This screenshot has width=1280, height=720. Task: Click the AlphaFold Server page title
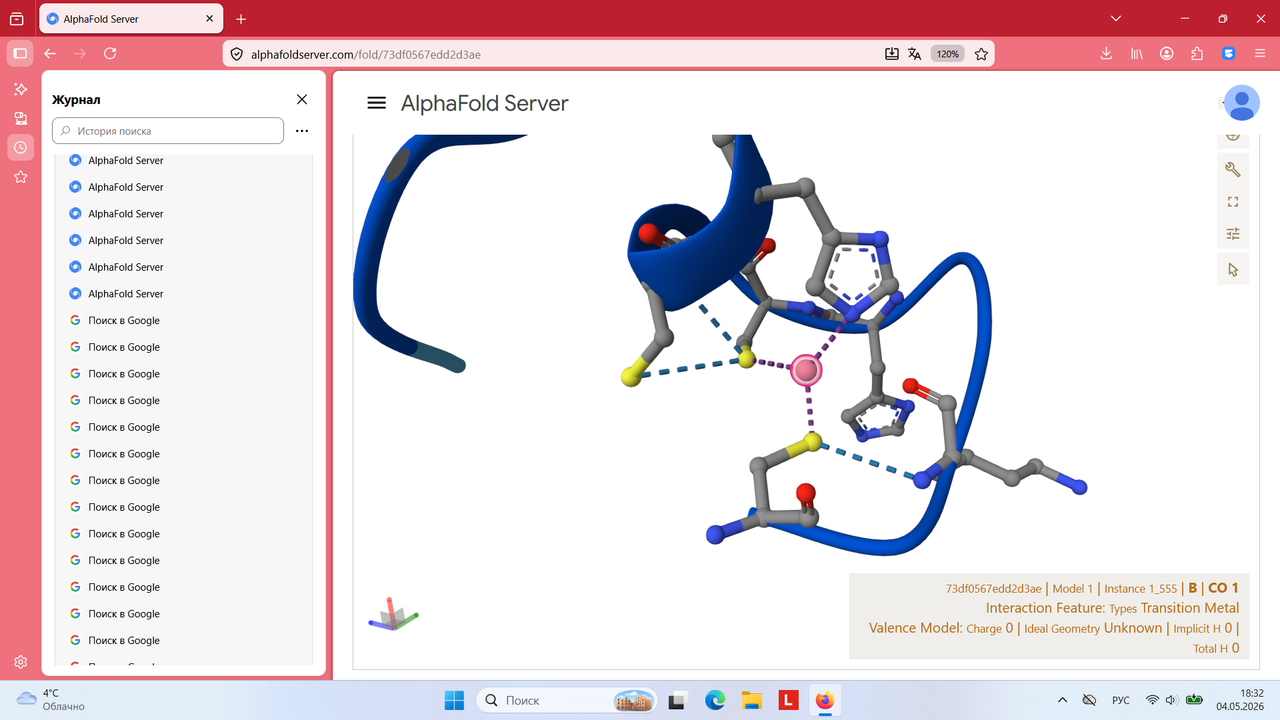485,103
